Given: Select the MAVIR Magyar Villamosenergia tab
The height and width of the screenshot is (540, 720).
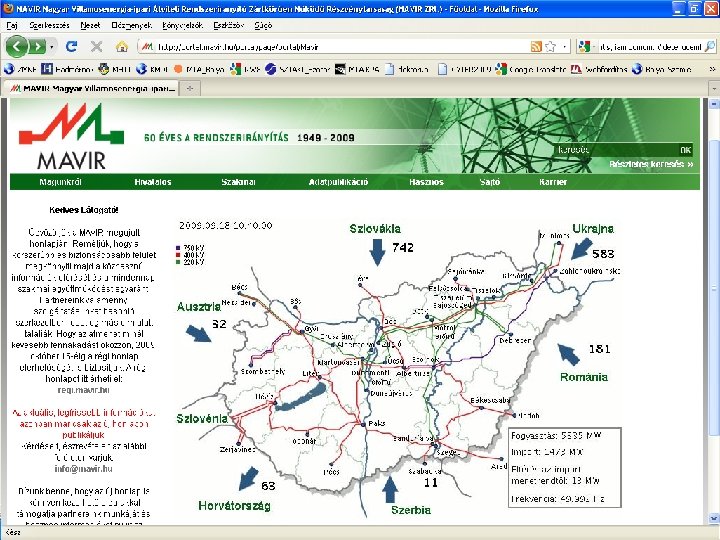Looking at the screenshot, I should pos(91,88).
